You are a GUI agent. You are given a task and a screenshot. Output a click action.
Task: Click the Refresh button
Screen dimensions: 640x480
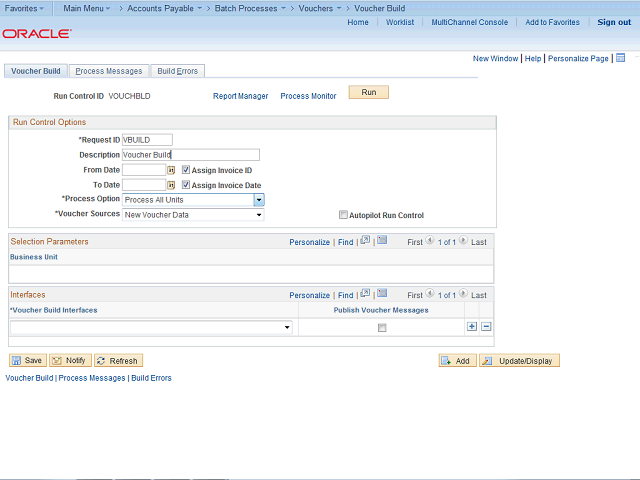pos(118,360)
